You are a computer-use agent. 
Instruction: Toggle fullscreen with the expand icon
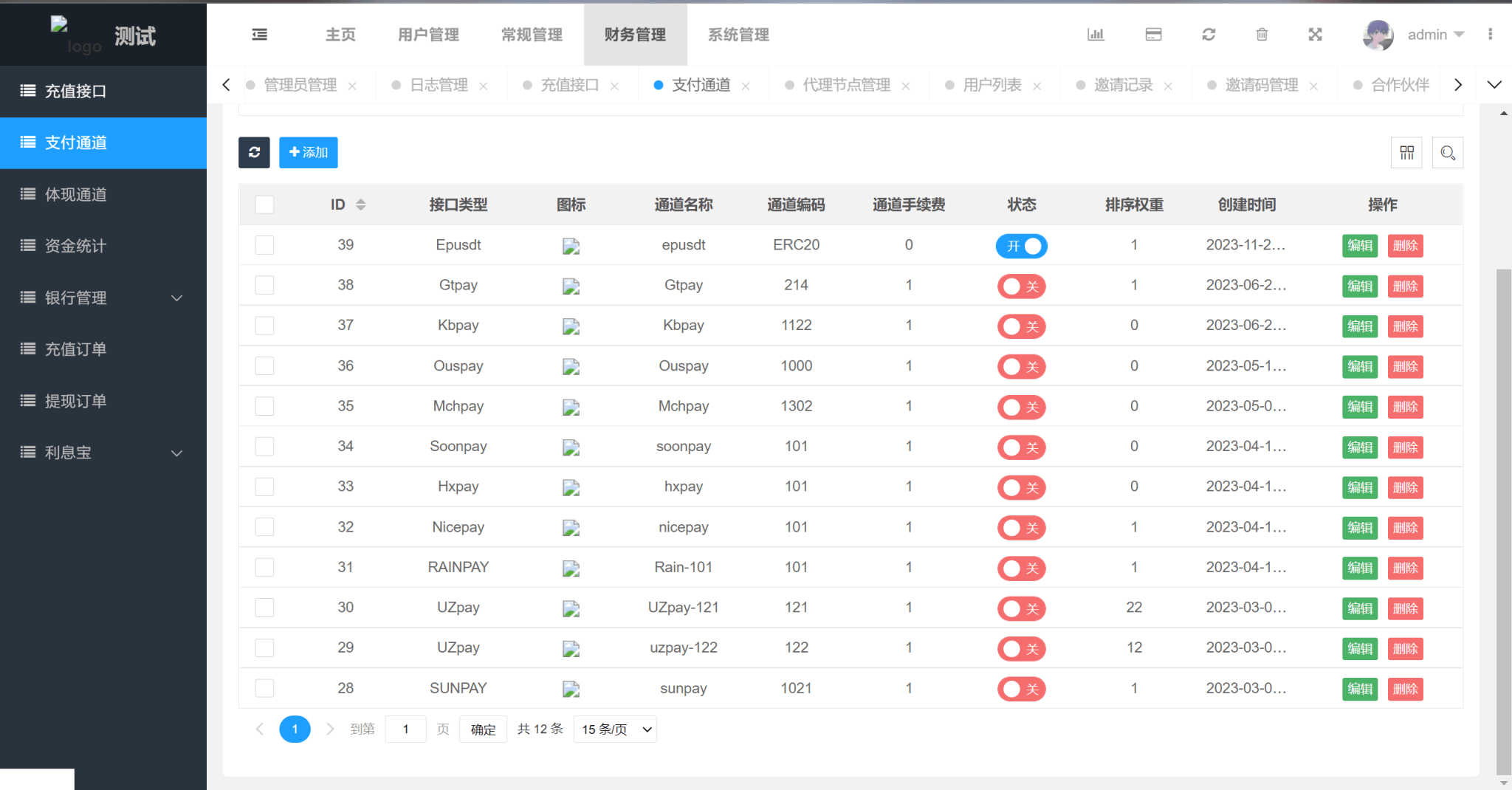(1315, 35)
